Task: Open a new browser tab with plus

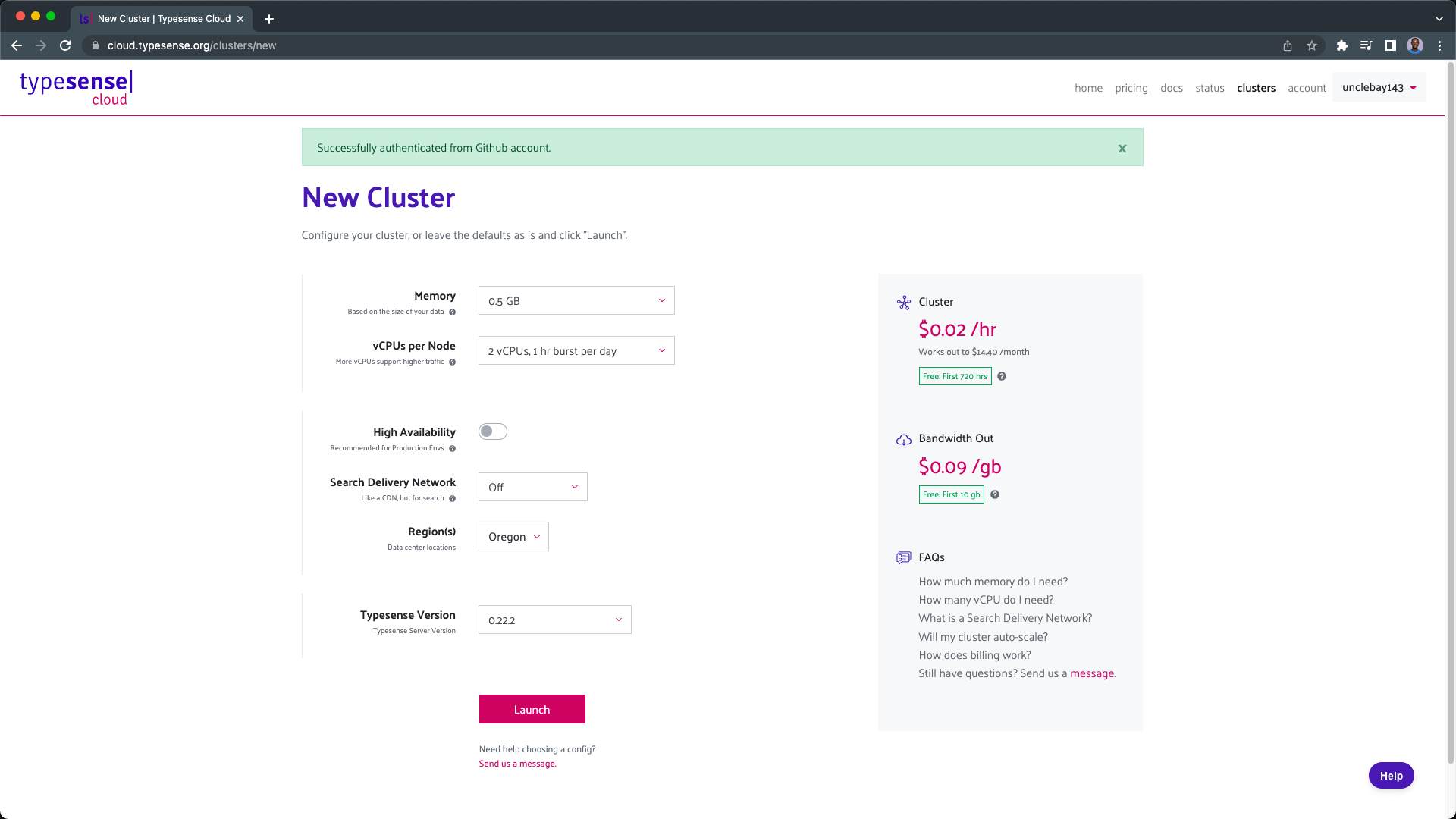Action: pyautogui.click(x=269, y=19)
